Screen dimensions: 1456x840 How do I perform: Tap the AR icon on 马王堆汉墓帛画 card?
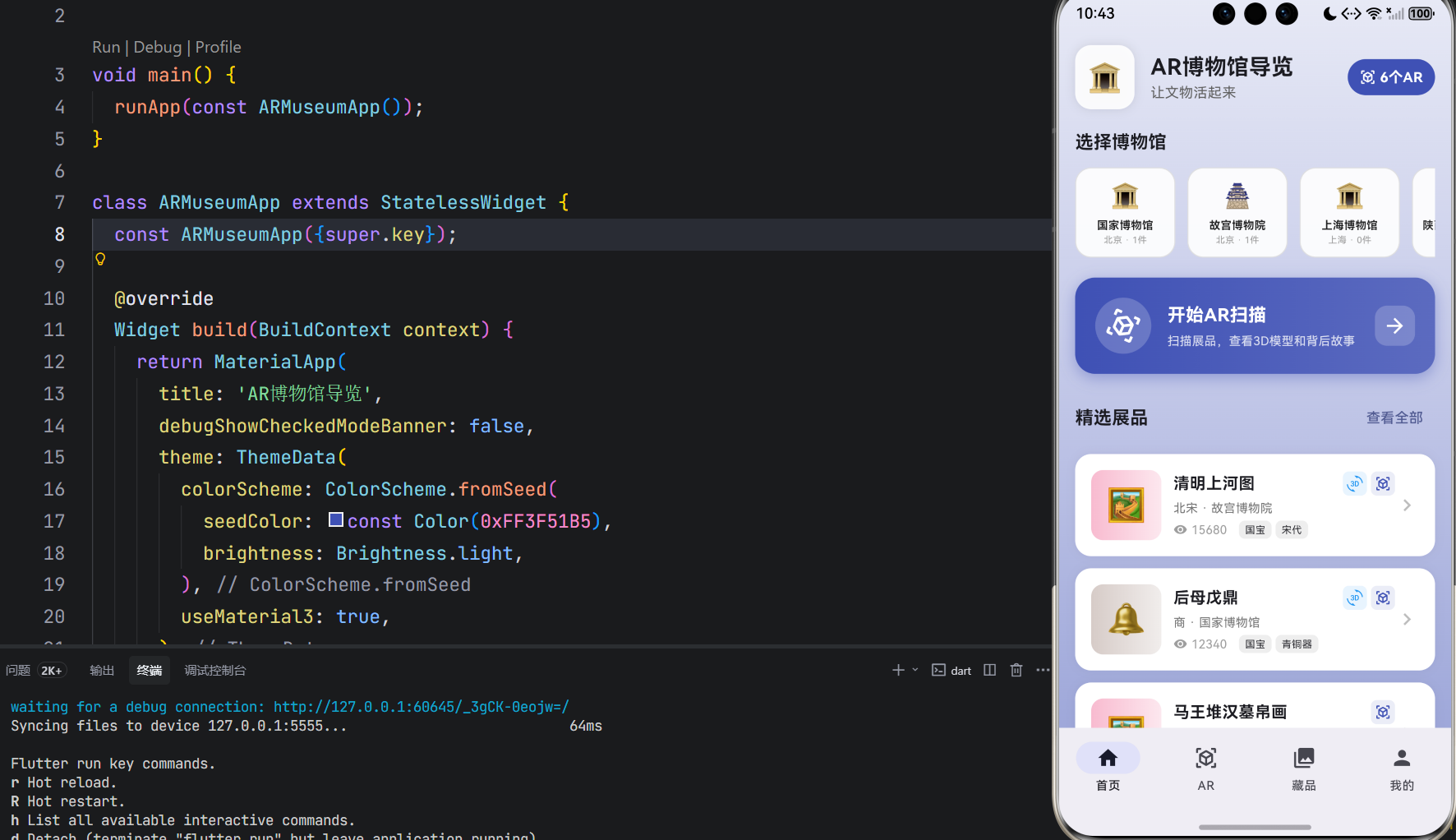pyautogui.click(x=1384, y=712)
